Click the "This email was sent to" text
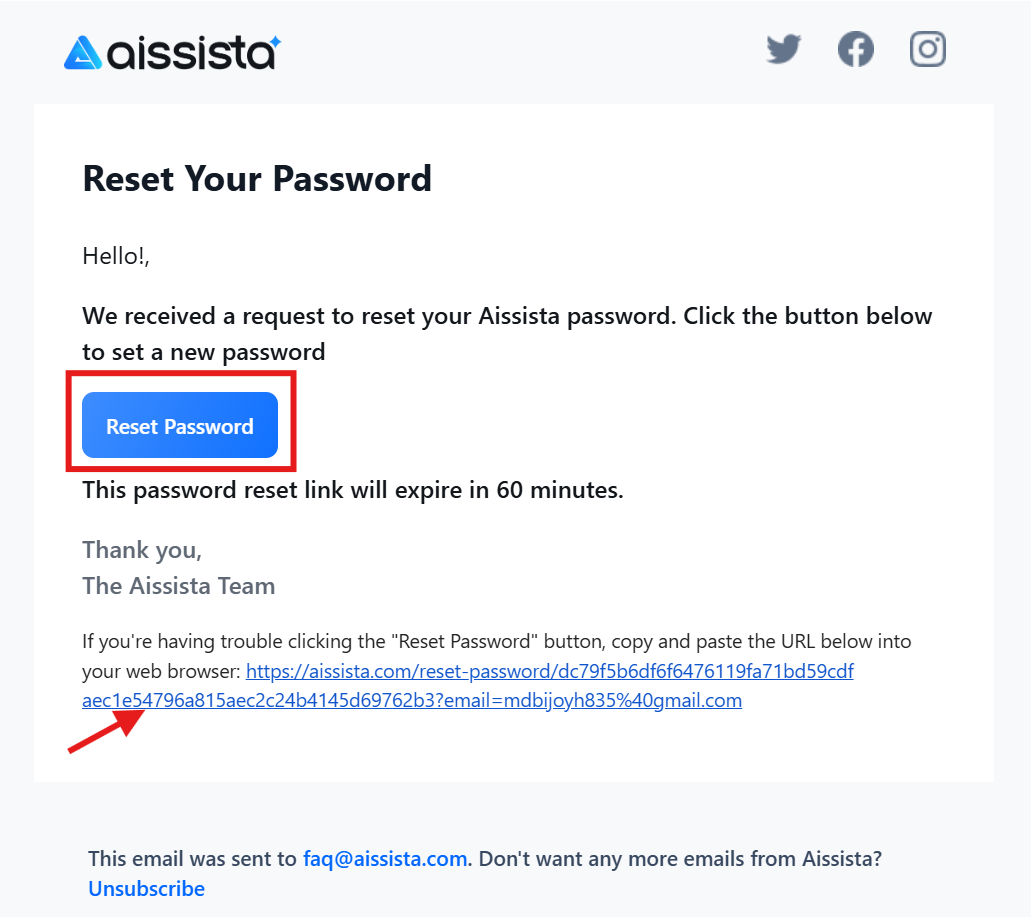This screenshot has width=1031, height=917. (193, 858)
